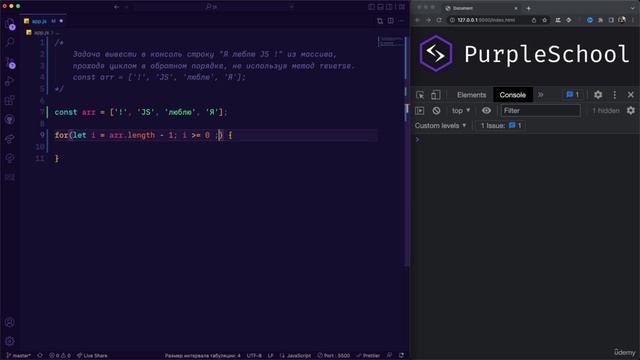Open the browser Extensions puzzle icon

click(x=600, y=20)
